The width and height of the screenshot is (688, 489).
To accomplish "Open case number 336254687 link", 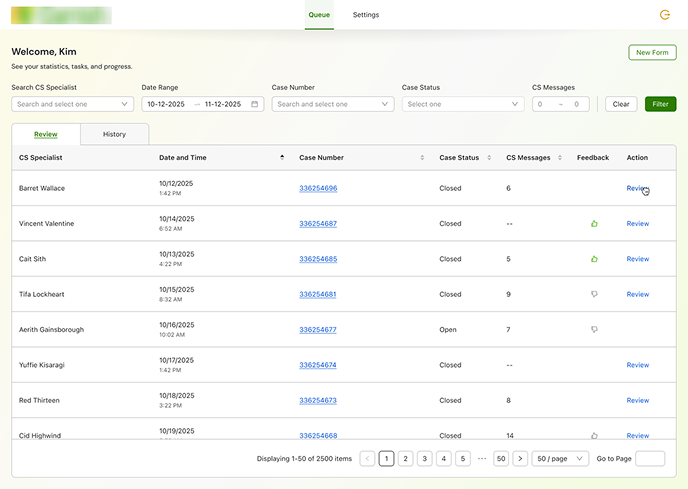I will tap(318, 223).
